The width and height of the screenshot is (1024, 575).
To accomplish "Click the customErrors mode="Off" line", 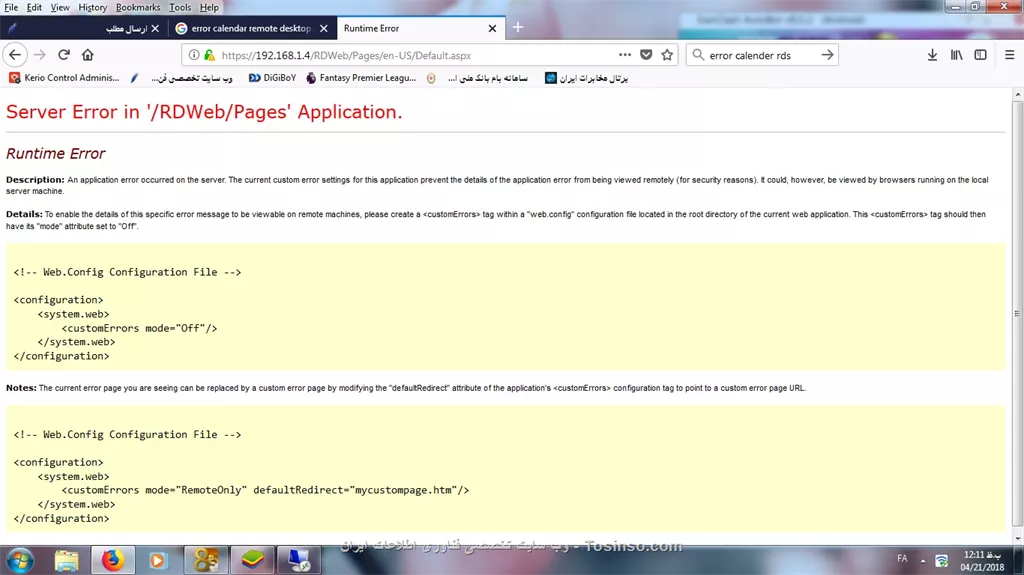I will pos(139,328).
